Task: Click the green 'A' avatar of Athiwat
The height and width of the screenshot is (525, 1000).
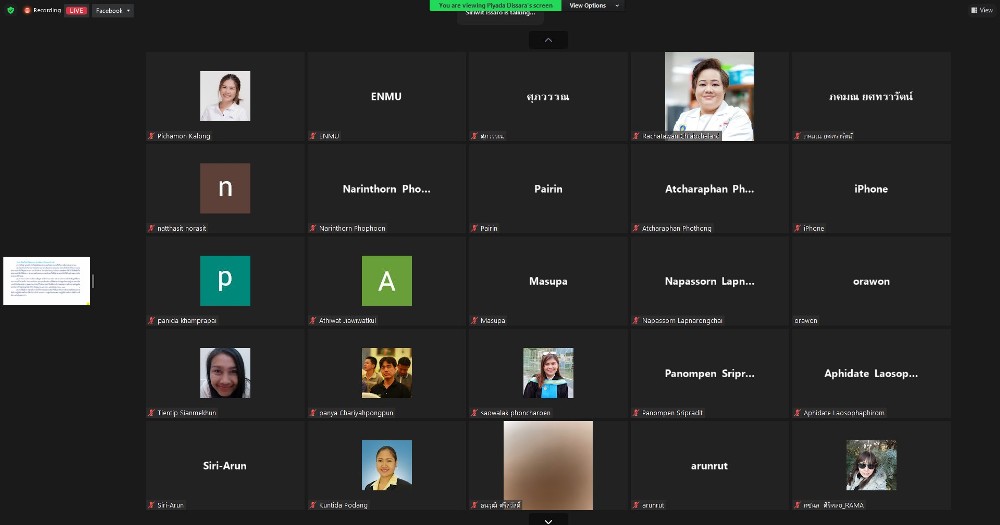Action: point(386,281)
